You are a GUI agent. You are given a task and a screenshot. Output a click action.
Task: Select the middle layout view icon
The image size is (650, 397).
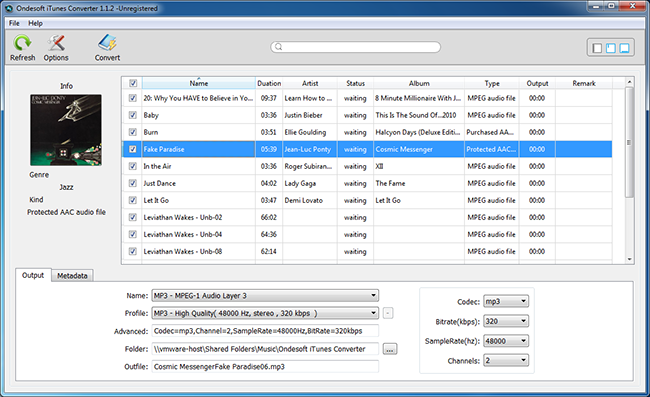611,48
